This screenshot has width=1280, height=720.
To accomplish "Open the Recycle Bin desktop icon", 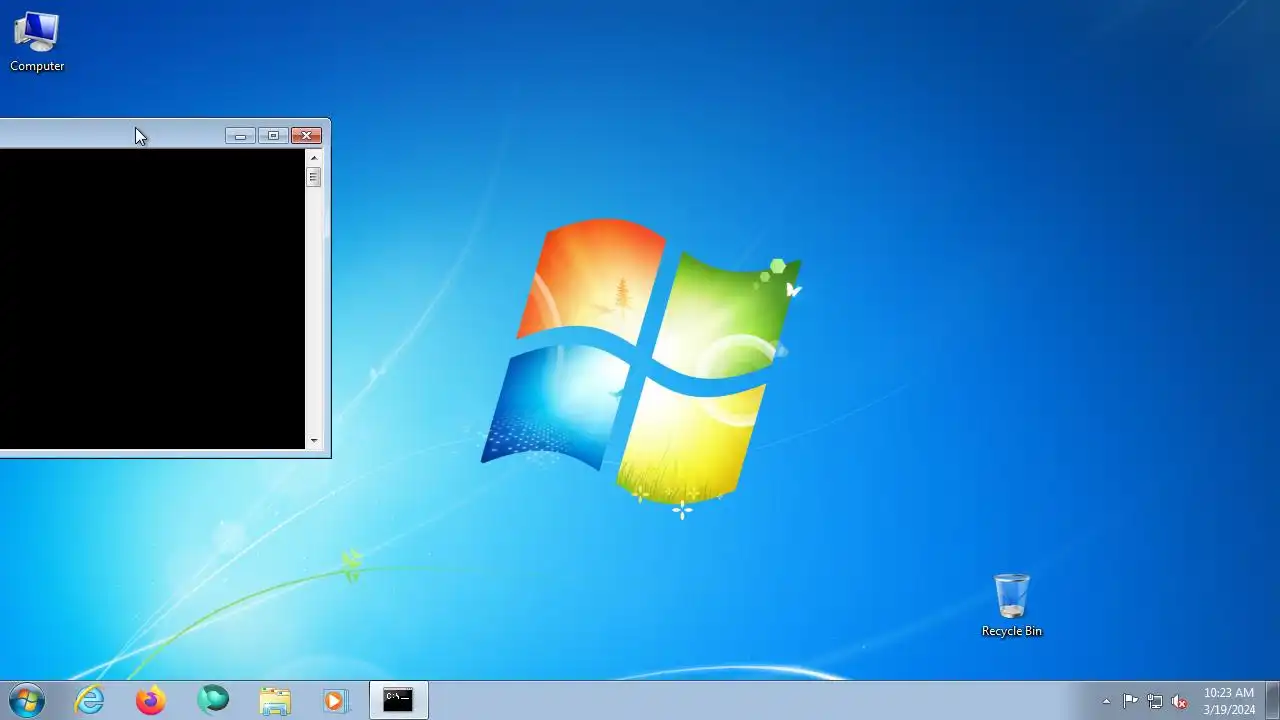I will 1011,605.
